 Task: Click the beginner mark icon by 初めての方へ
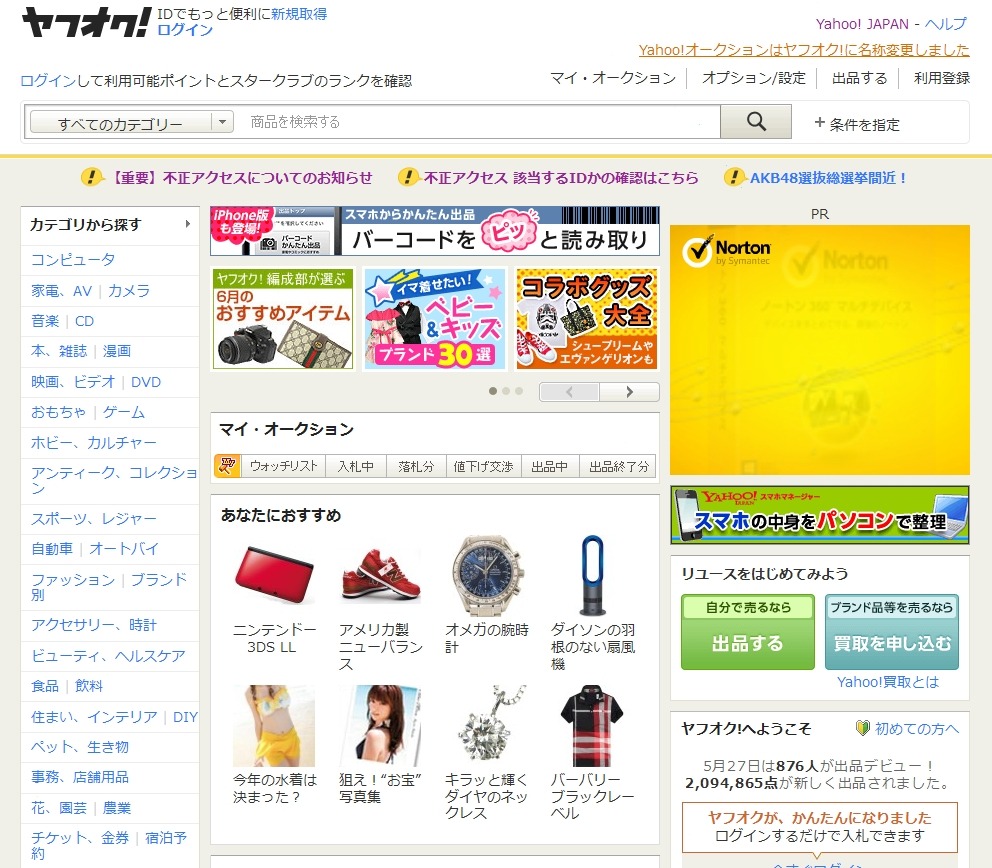pos(862,728)
